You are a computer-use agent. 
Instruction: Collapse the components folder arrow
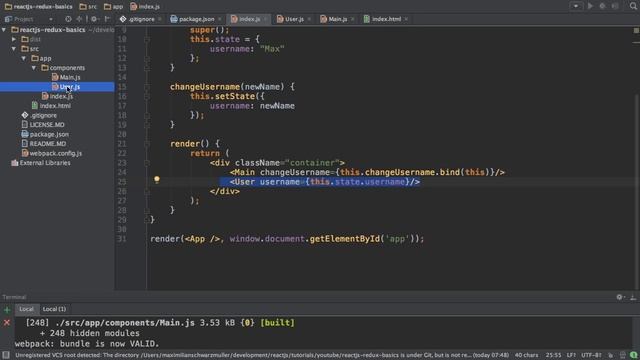pos(34,68)
